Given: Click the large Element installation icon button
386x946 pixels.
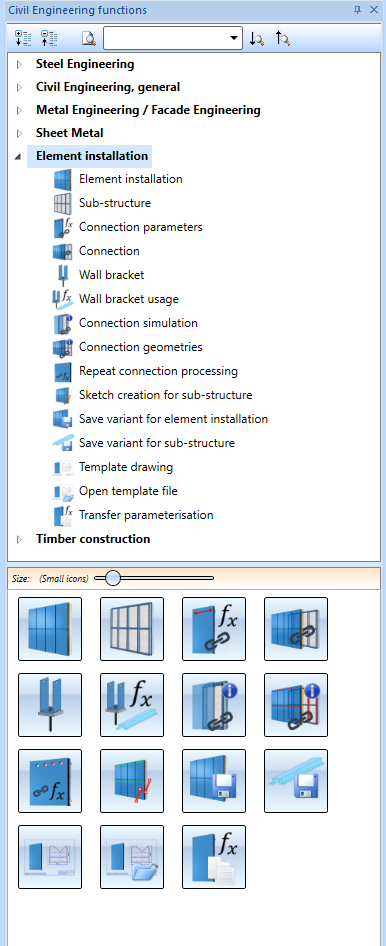Looking at the screenshot, I should [x=50, y=629].
